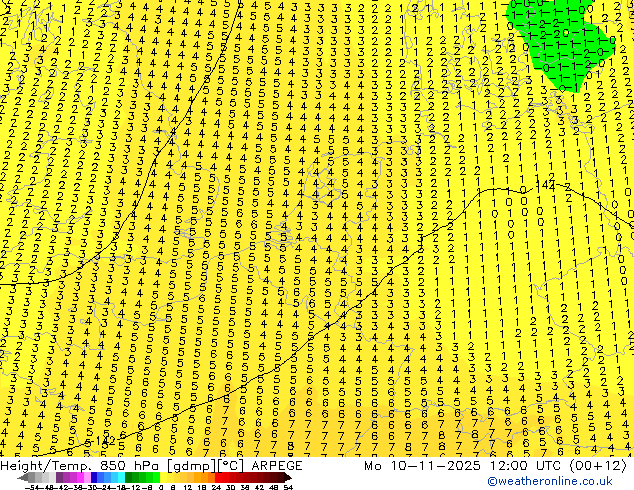The image size is (634, 490).
Task: Click the [gdmp] unit label
Action: [x=193, y=466]
